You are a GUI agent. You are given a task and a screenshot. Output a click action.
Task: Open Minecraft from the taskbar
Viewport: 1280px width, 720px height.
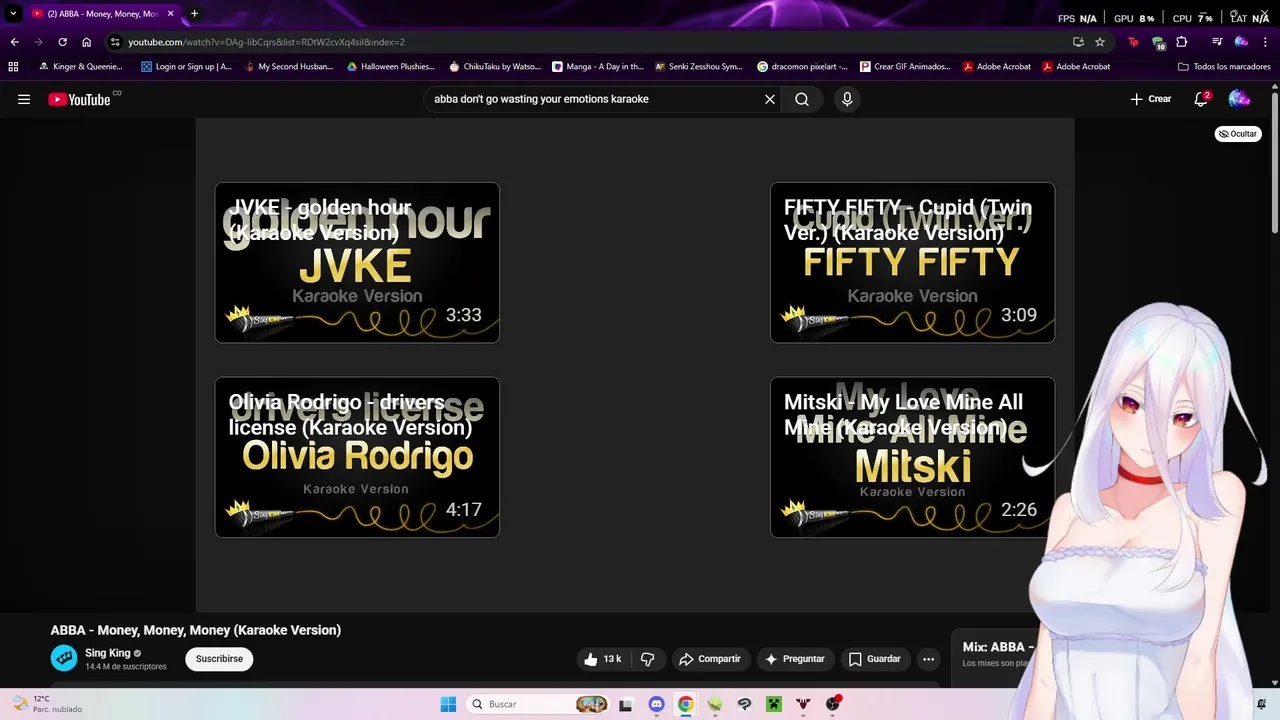774,704
